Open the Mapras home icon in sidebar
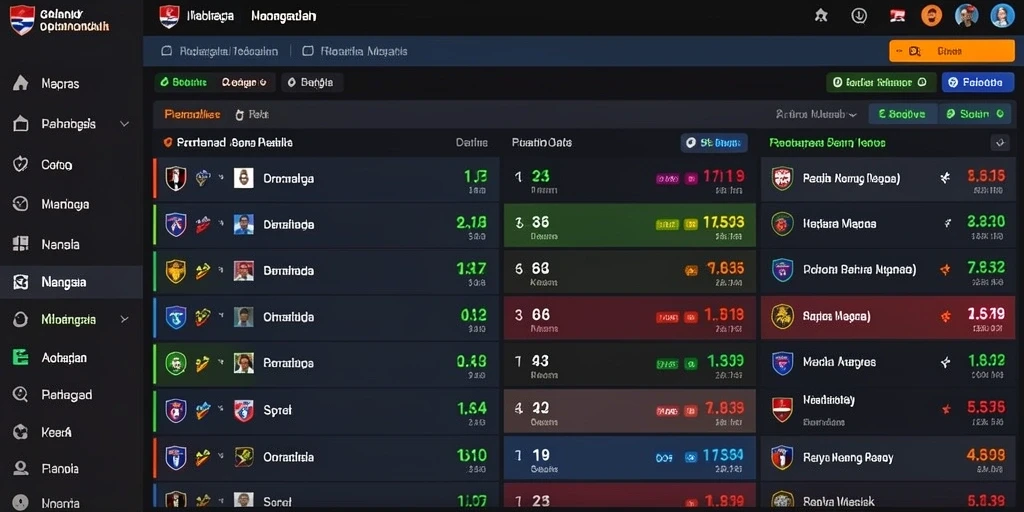 (20, 83)
